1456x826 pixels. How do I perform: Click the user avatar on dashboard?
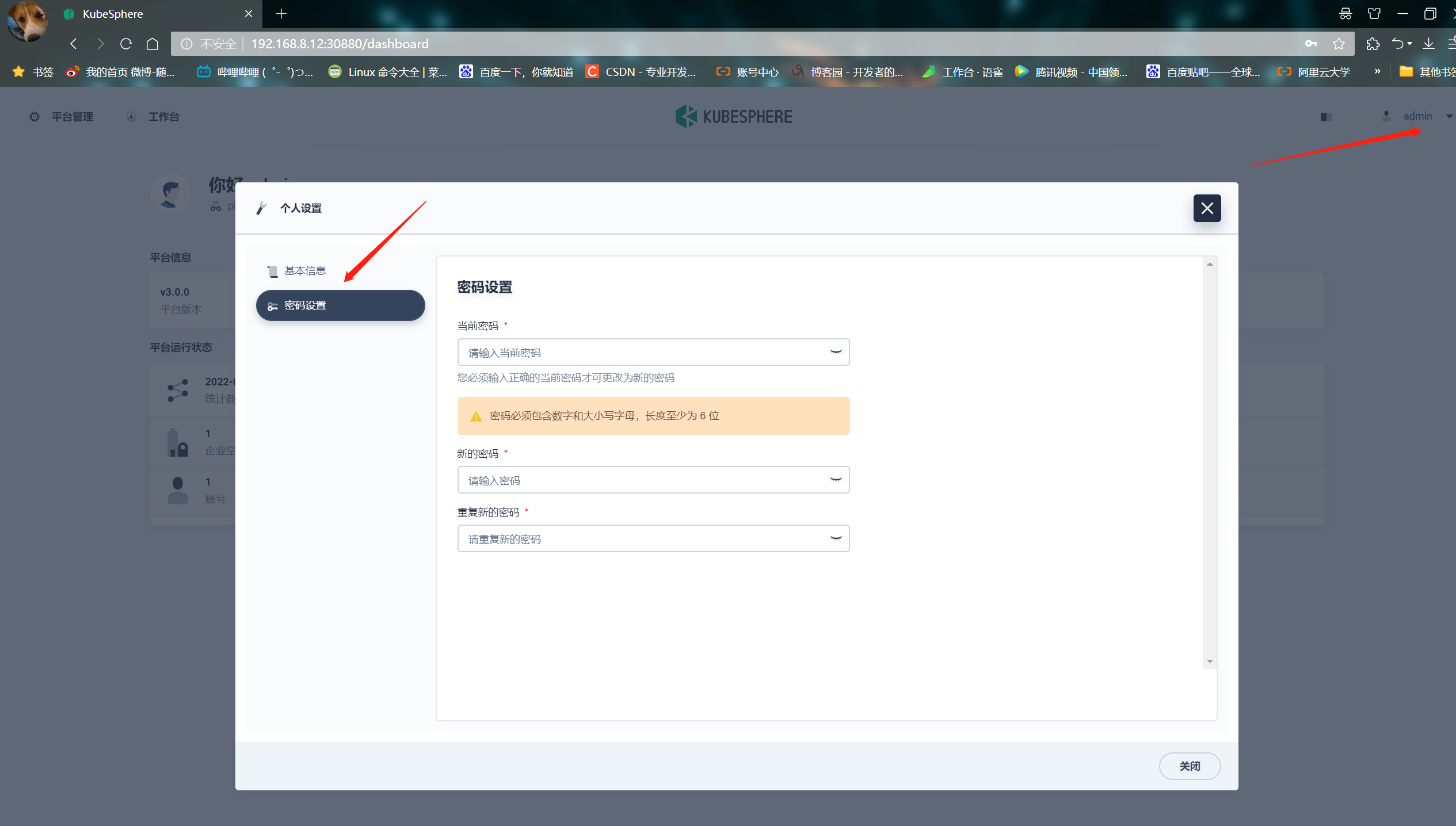(x=170, y=194)
